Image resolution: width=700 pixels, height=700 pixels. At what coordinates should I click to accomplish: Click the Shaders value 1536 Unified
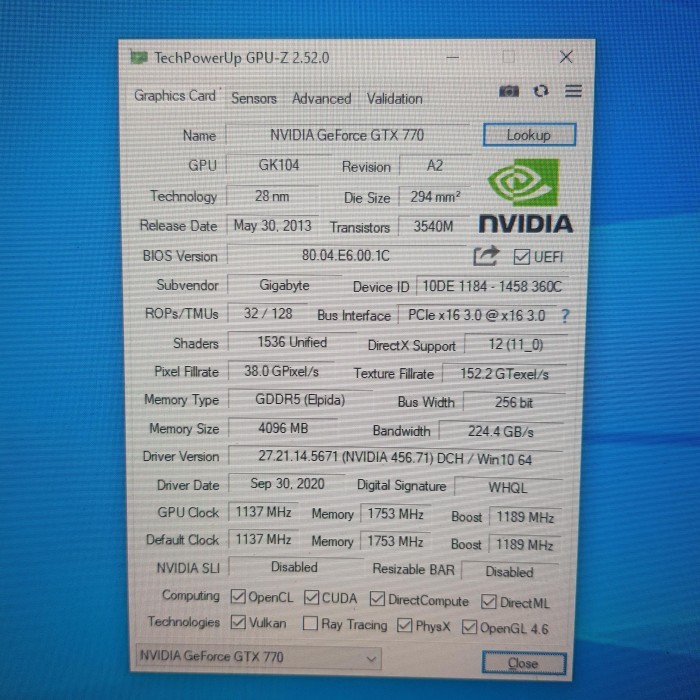(292, 342)
